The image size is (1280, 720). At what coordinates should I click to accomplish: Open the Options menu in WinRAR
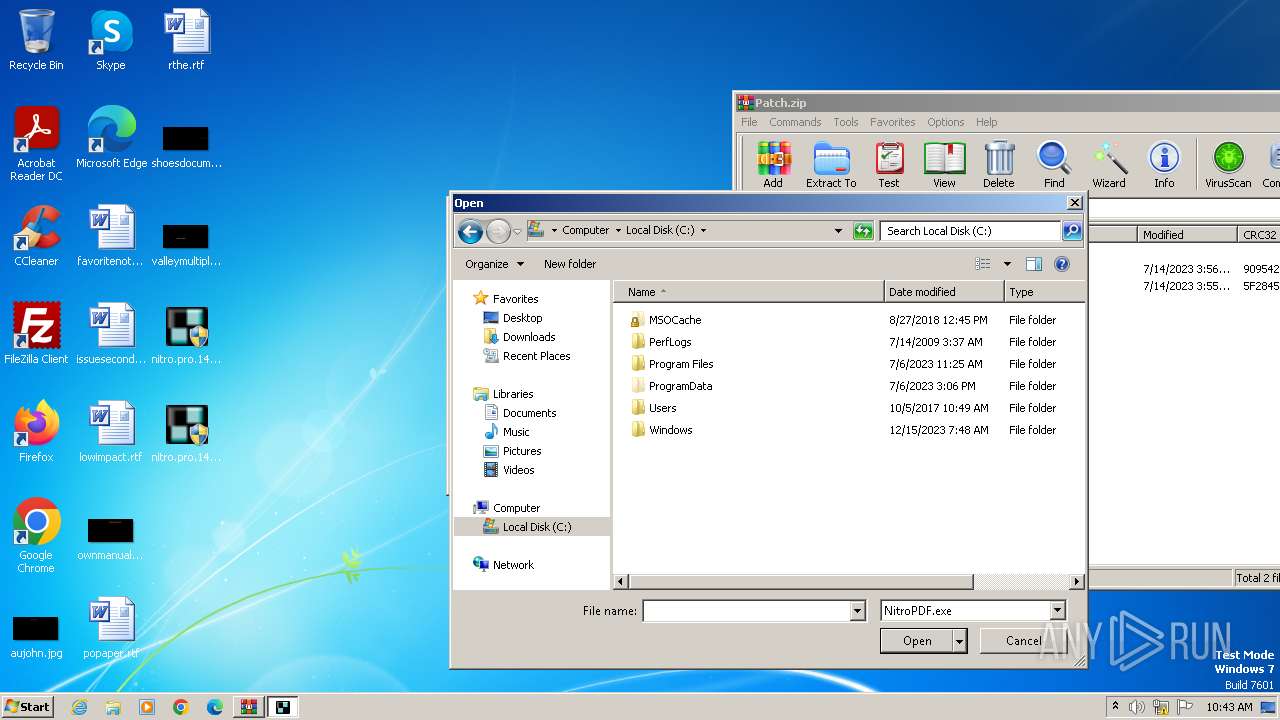[x=945, y=122]
